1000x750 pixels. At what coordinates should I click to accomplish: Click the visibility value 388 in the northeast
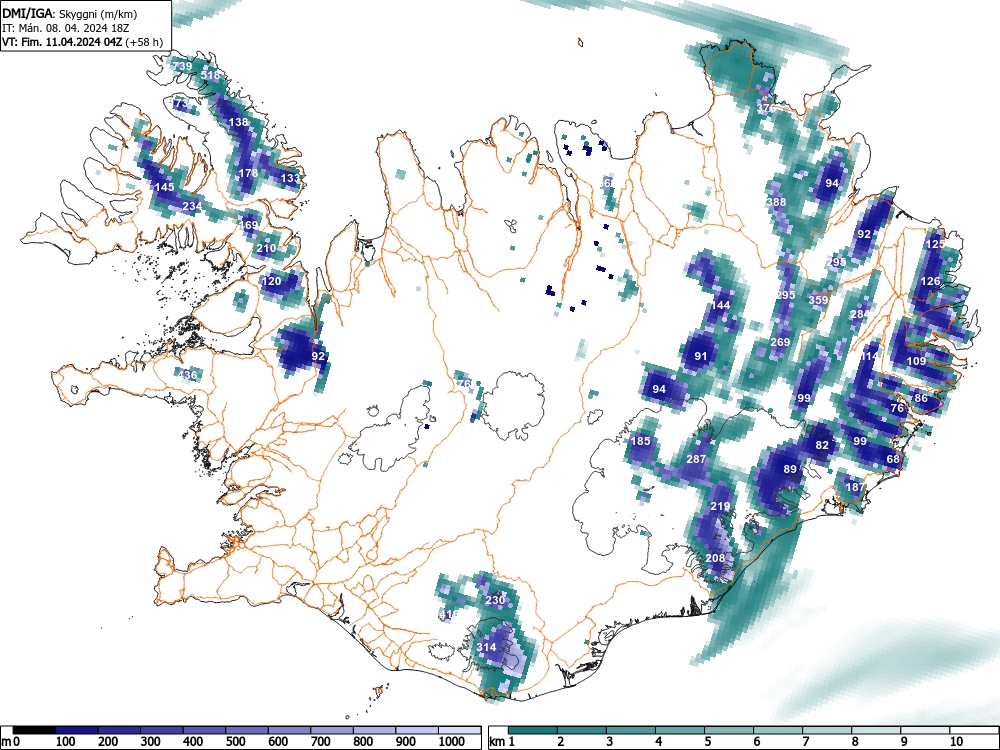(x=777, y=202)
